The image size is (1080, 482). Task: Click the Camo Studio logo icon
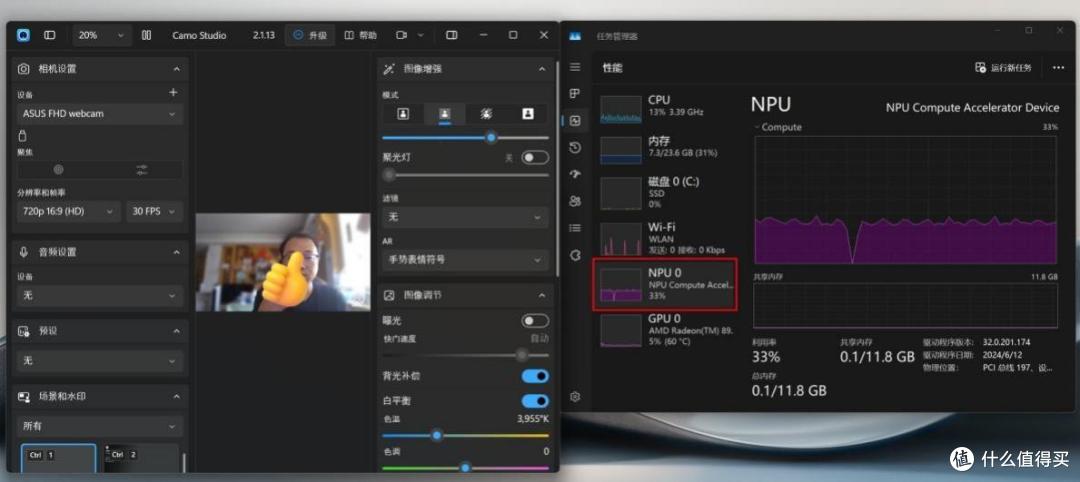23,35
